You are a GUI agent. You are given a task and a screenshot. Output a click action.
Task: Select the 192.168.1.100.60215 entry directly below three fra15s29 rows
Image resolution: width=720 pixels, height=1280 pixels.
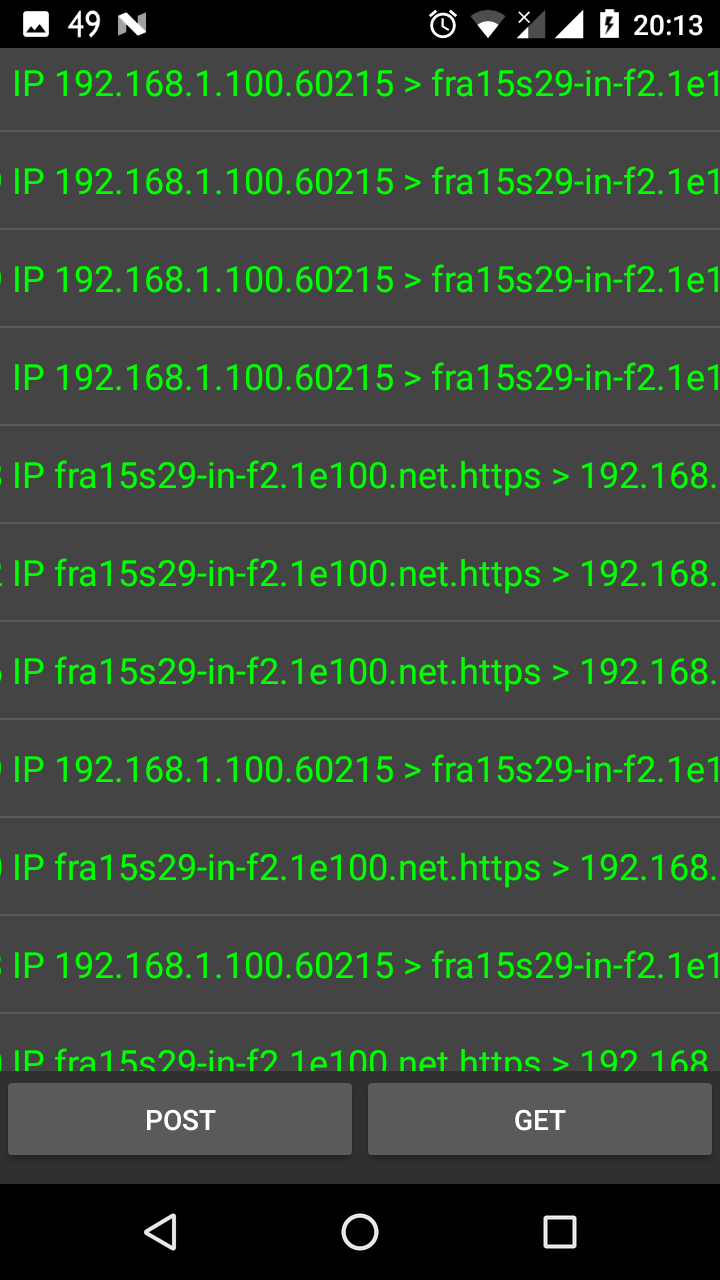[x=360, y=769]
